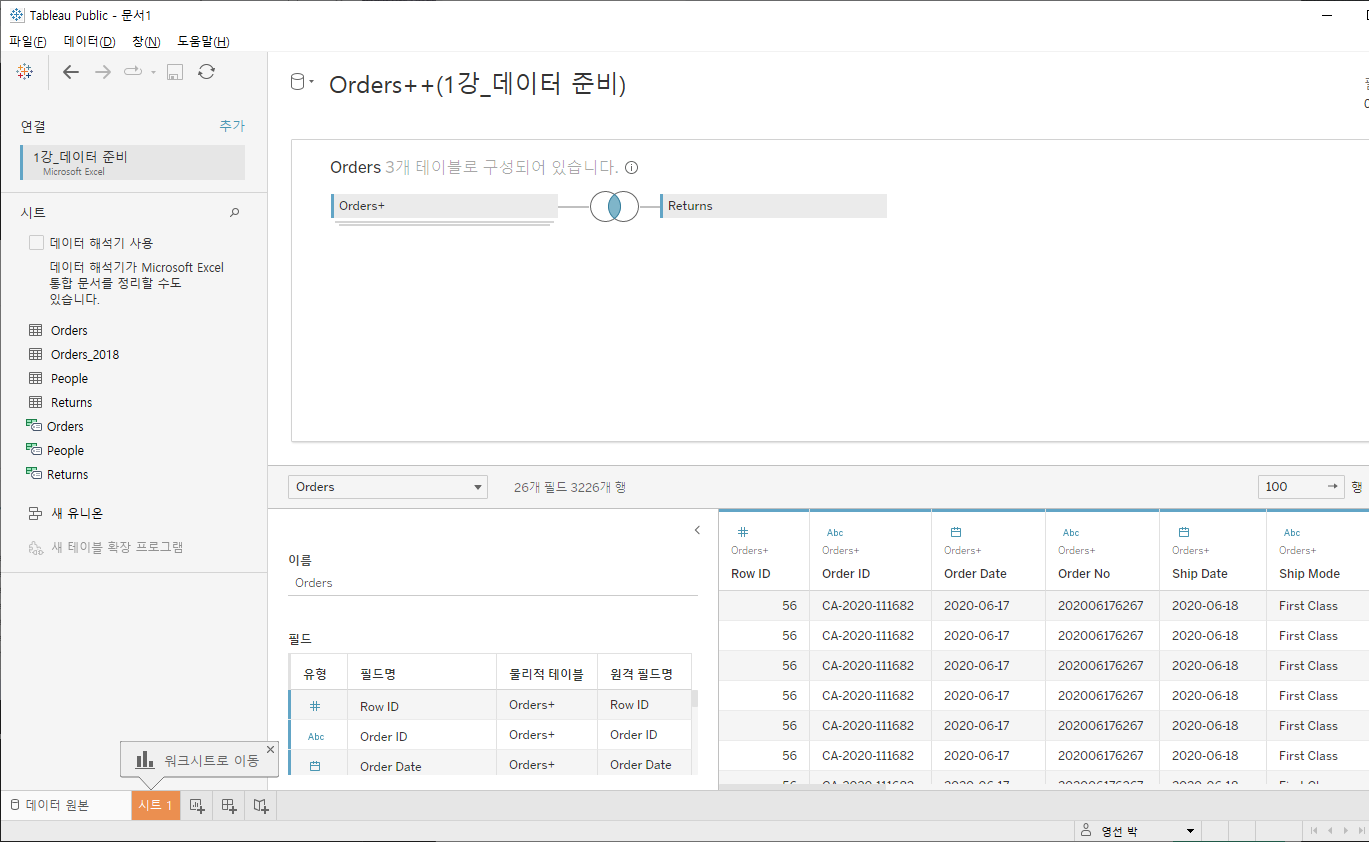Click the Abc type icon in Order ID field row
The image size is (1369, 842).
click(316, 737)
